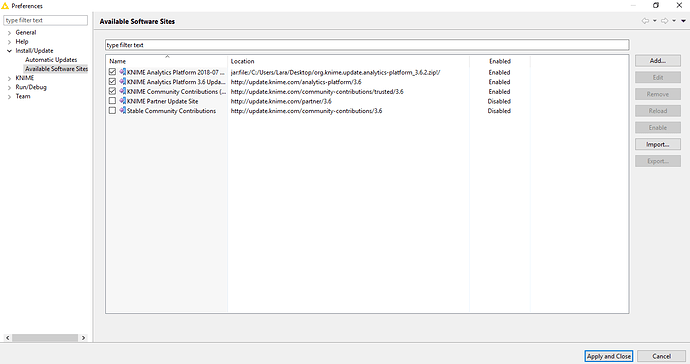Click the Enable button

click(x=658, y=128)
